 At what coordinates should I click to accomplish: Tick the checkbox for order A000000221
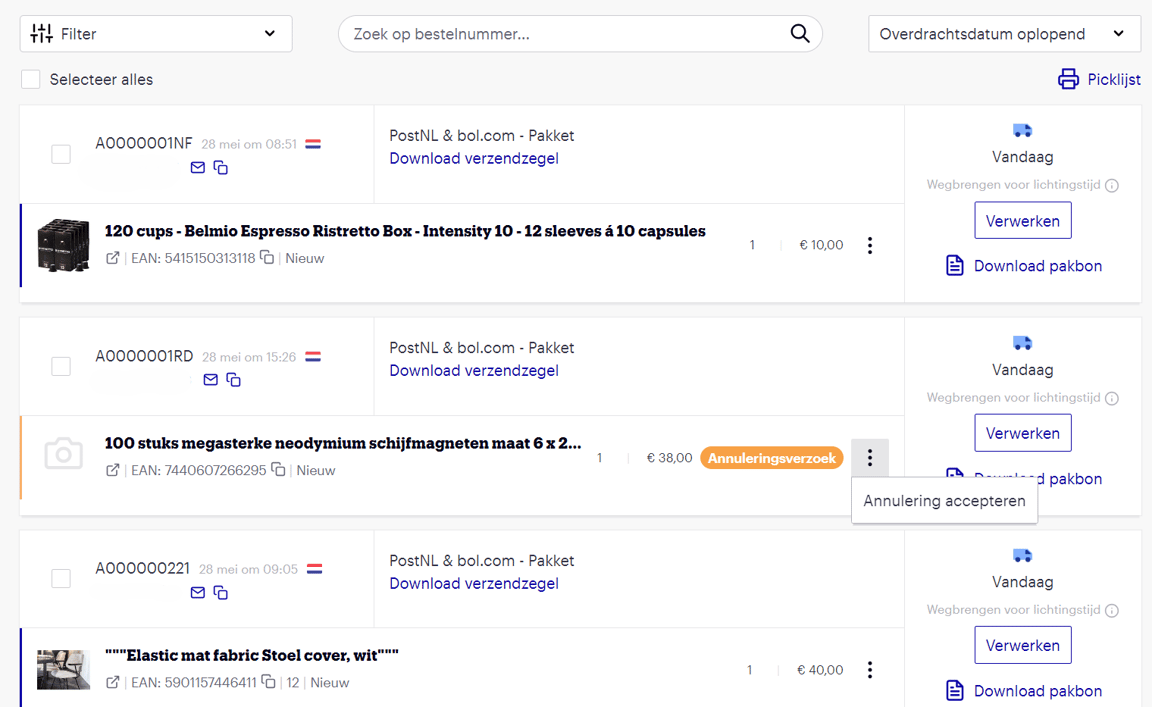pyautogui.click(x=61, y=579)
